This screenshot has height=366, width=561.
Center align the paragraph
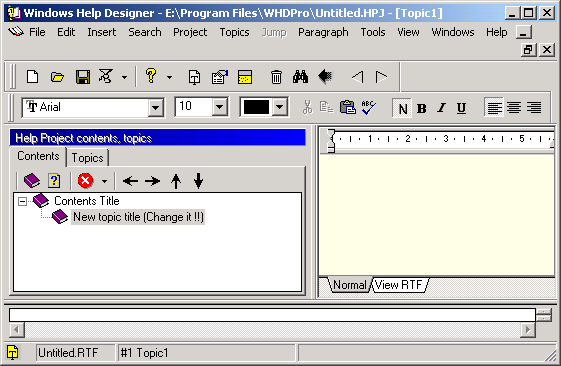pos(514,107)
